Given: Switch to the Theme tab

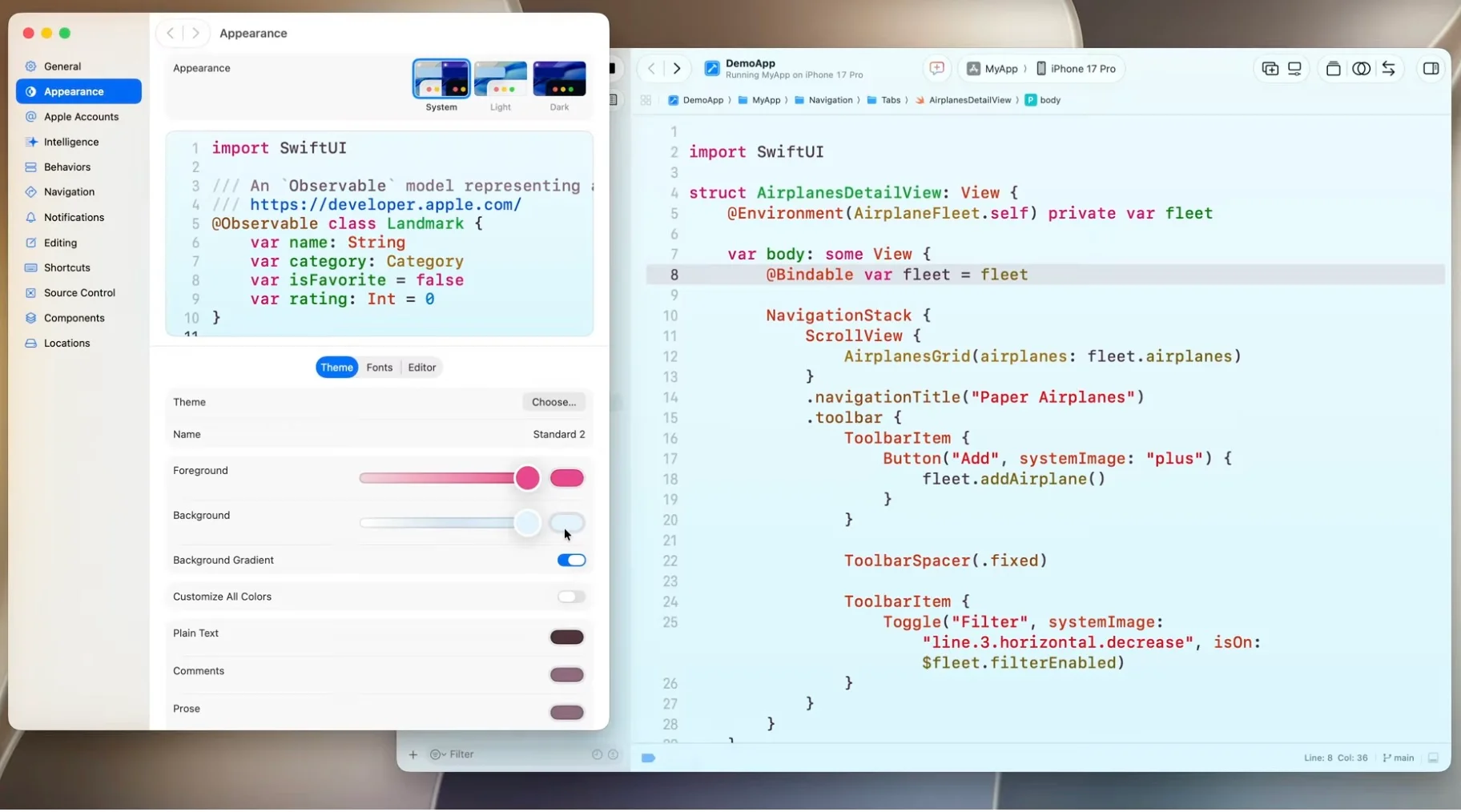Looking at the screenshot, I should click(336, 368).
